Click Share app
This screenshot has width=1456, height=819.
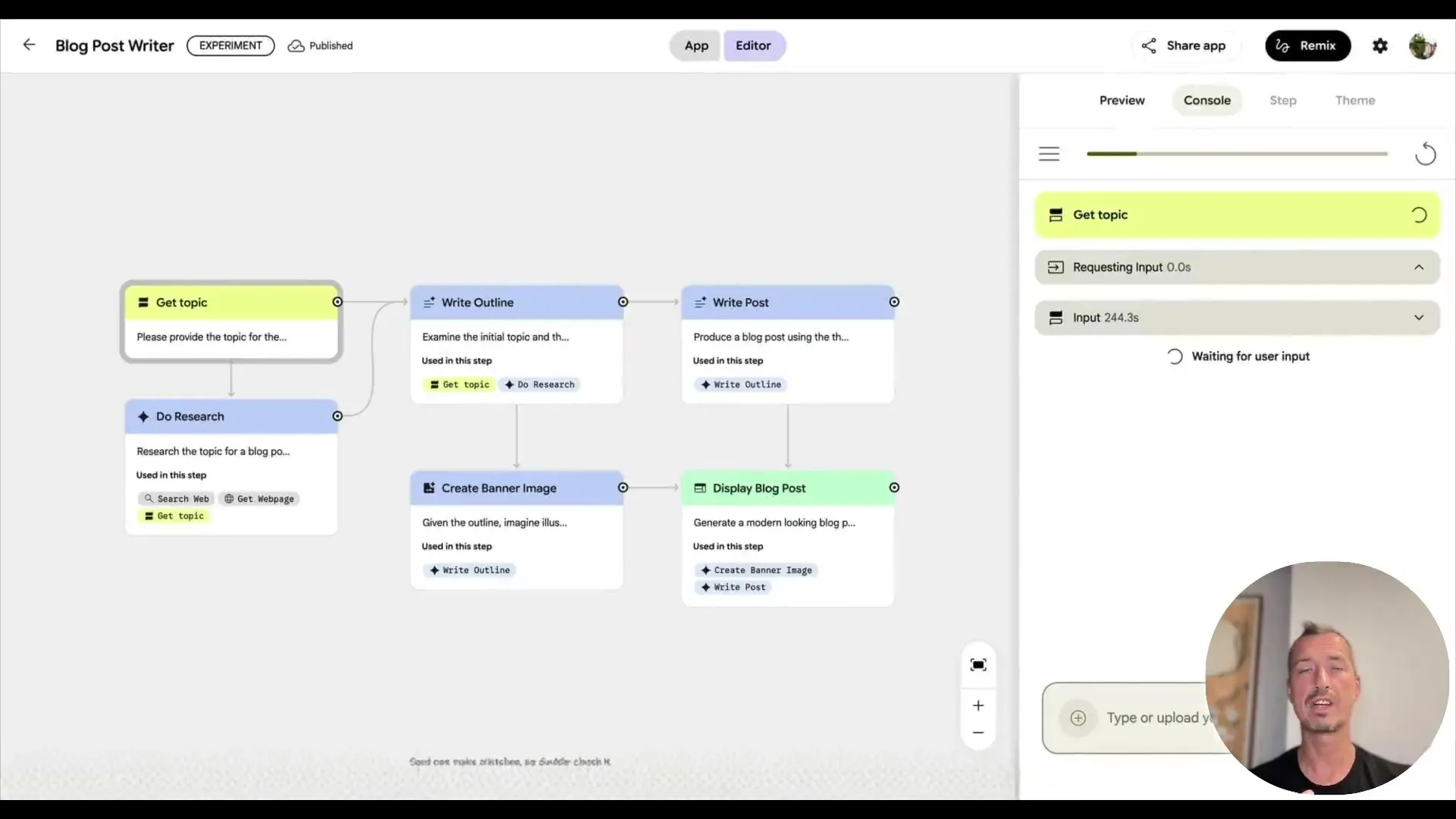1185,45
